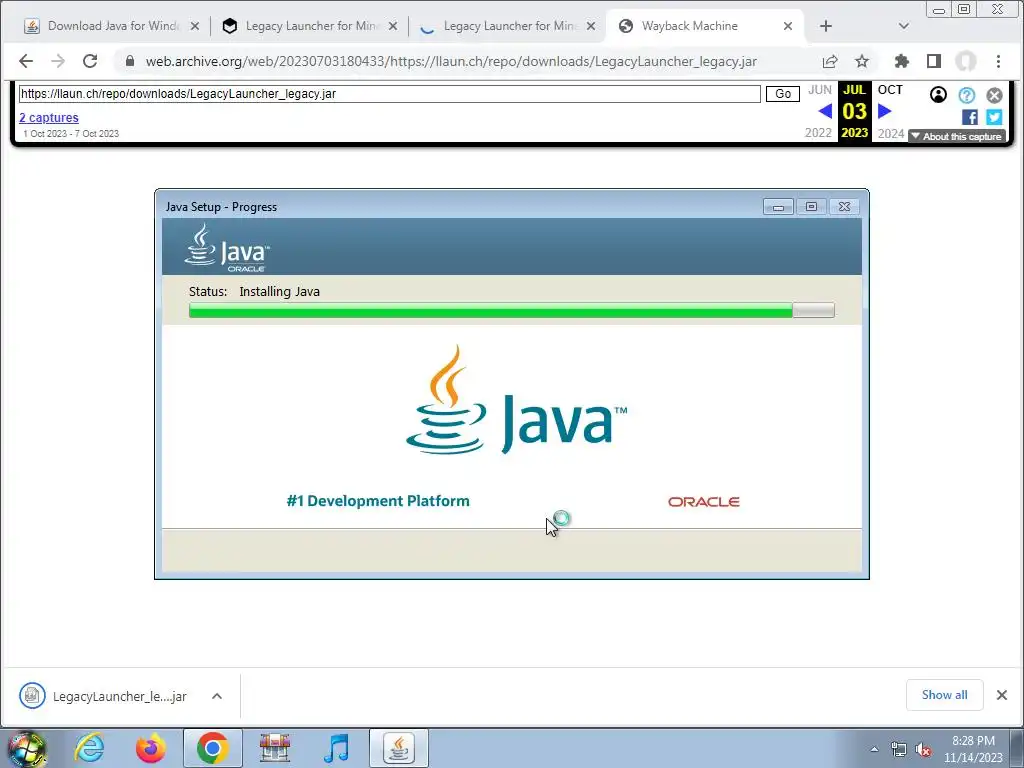This screenshot has height=768, width=1024.
Task: Share capture on Facebook
Action: point(970,117)
